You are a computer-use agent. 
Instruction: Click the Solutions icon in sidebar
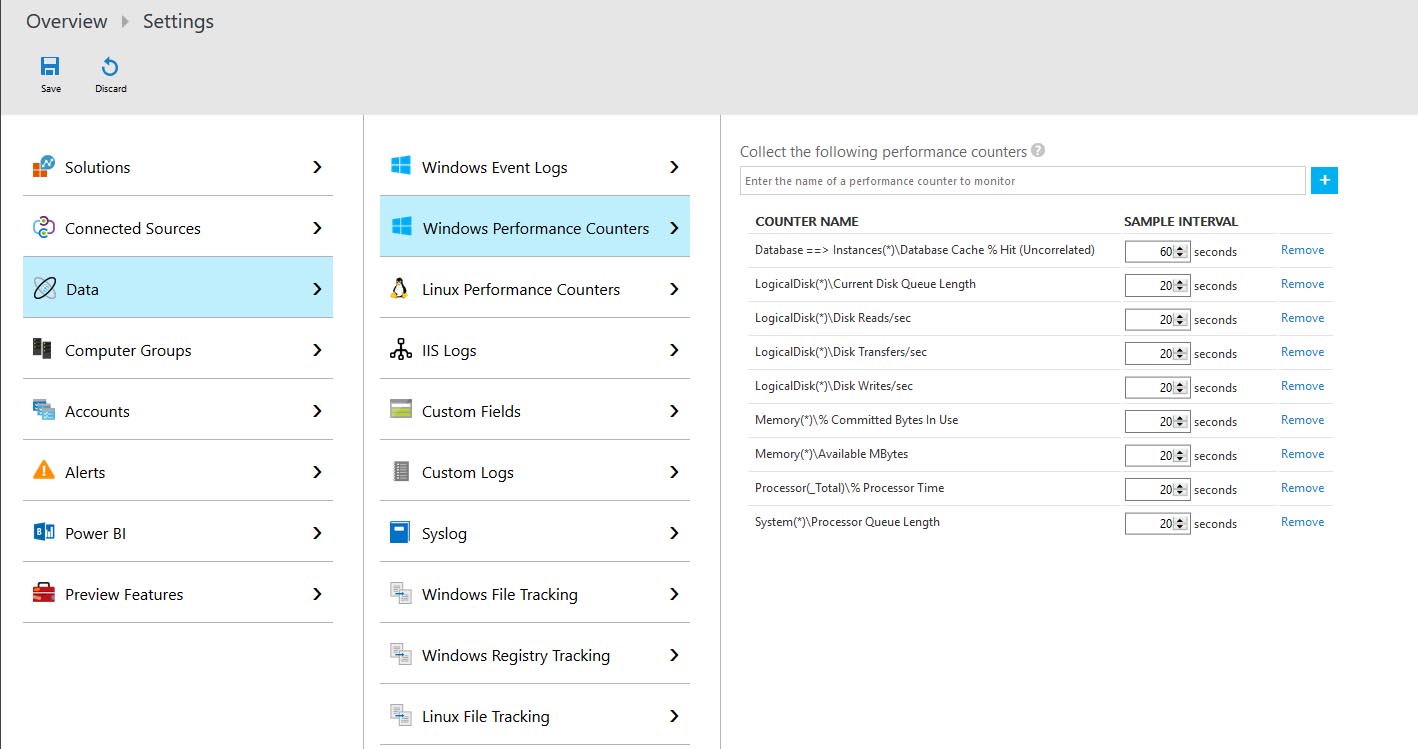pos(43,167)
